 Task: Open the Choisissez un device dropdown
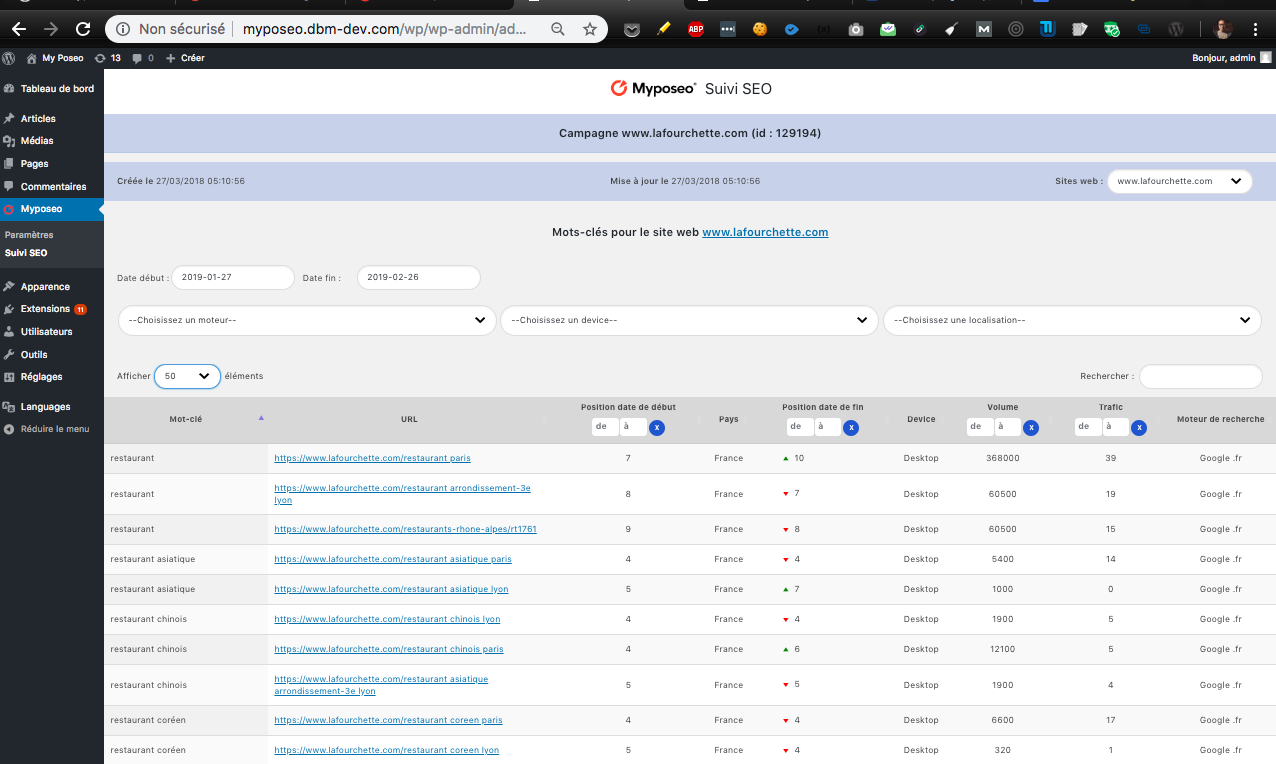click(x=689, y=320)
